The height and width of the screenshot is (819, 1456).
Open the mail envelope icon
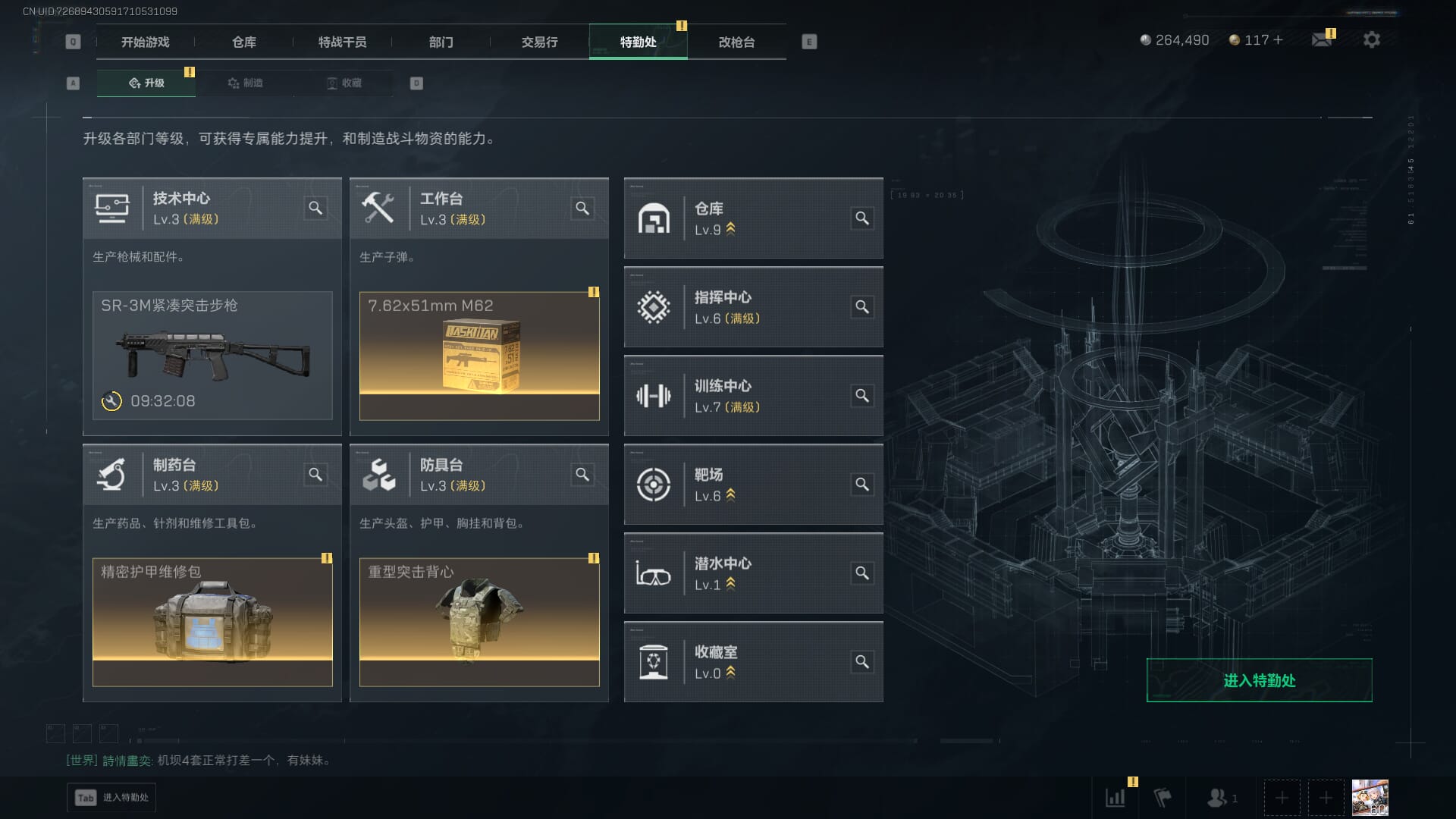tap(1322, 39)
